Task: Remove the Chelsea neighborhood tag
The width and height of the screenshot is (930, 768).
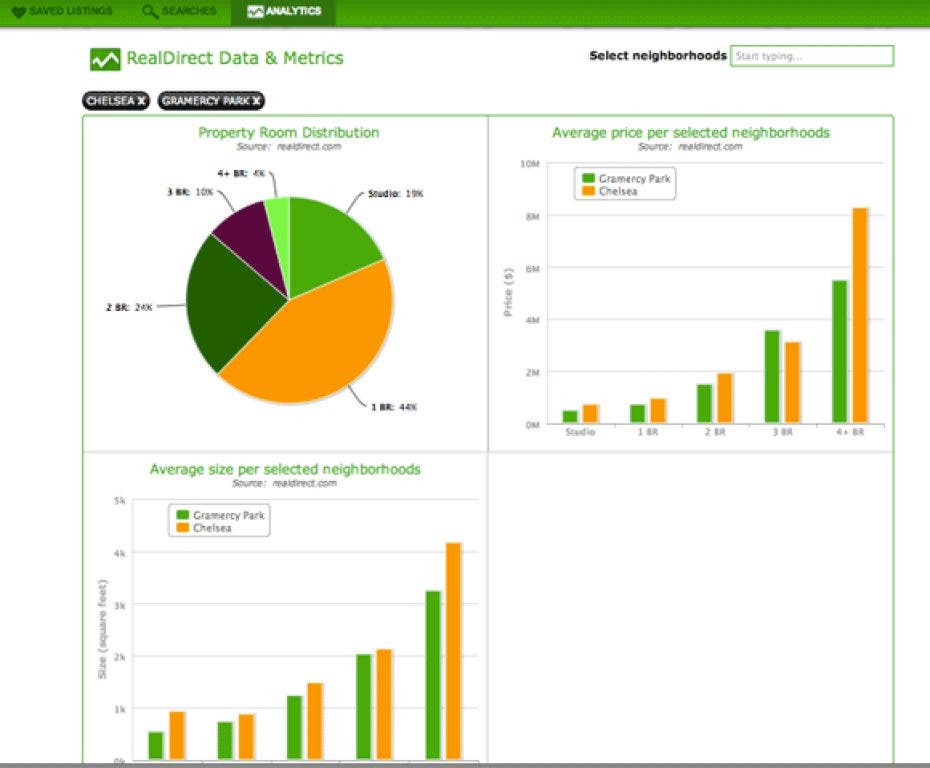Action: click(x=142, y=101)
